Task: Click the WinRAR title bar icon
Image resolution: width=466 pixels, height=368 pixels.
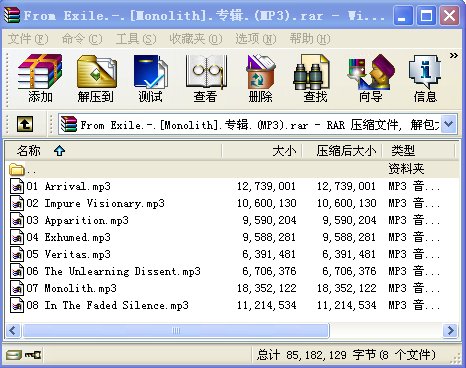Action: point(12,15)
